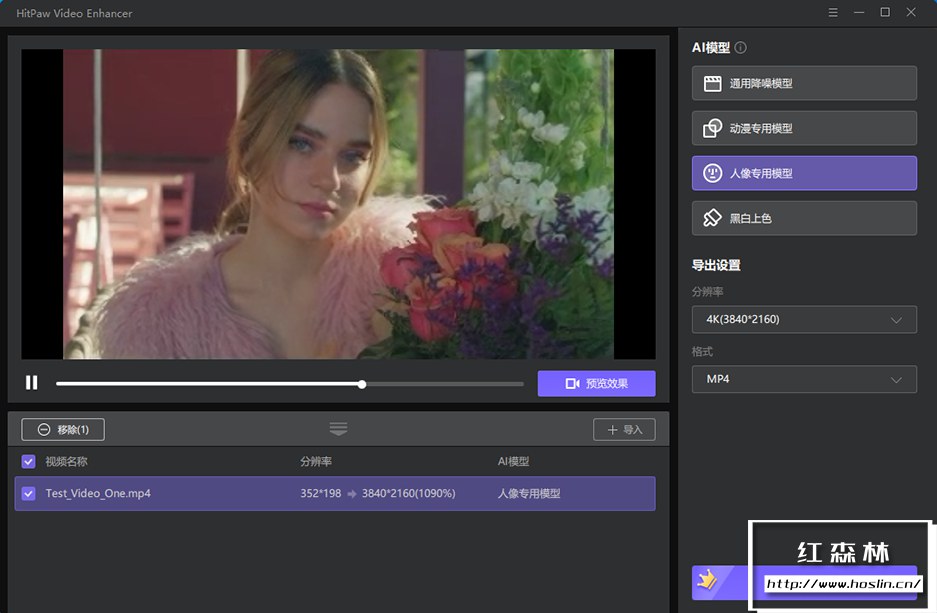The image size is (937, 613).
Task: Uncheck the Test_Video_One.mp4 checkbox
Action: pos(28,494)
